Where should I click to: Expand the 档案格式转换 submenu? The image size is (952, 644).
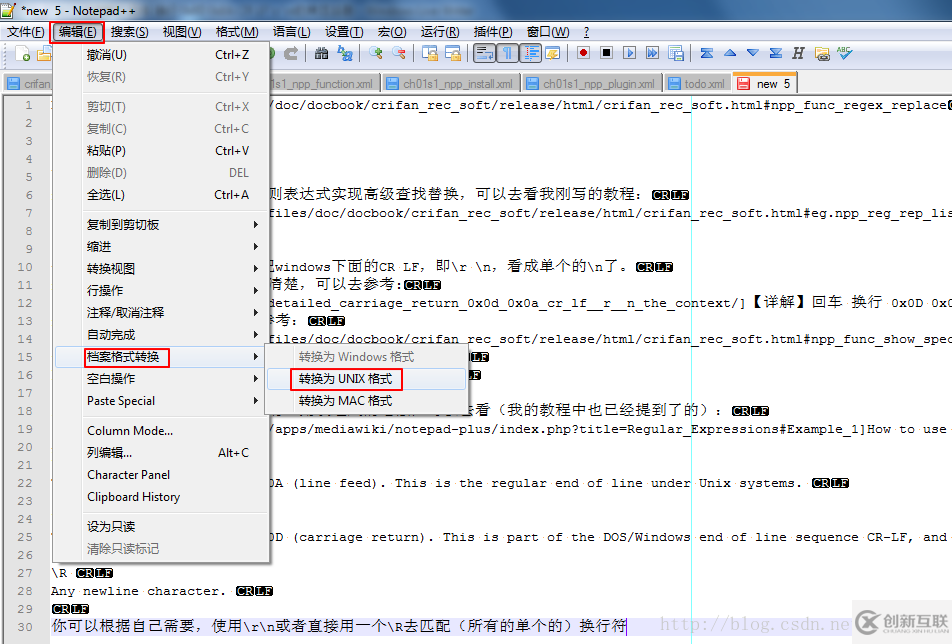162,357
